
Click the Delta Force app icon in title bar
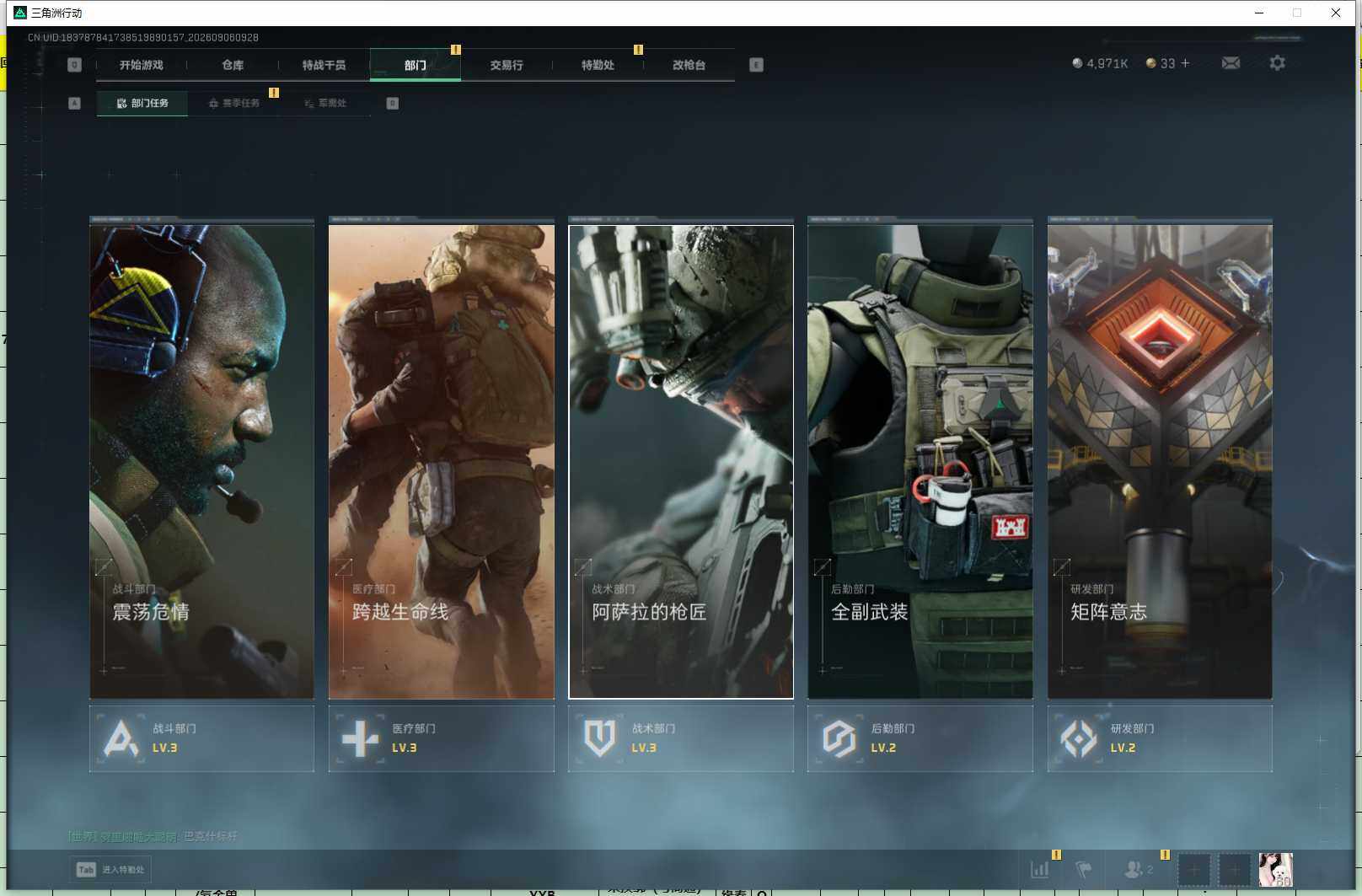pos(20,13)
